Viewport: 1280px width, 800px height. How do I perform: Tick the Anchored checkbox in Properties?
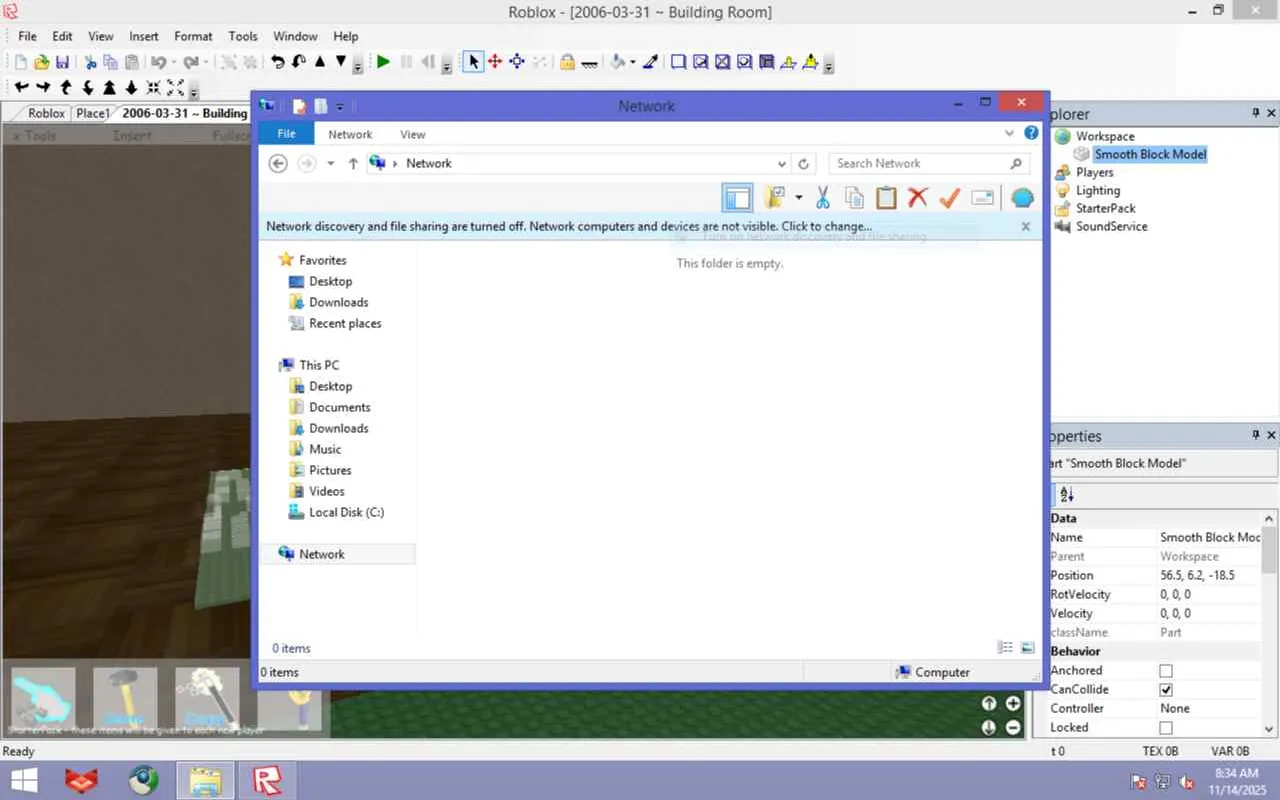tap(1165, 671)
